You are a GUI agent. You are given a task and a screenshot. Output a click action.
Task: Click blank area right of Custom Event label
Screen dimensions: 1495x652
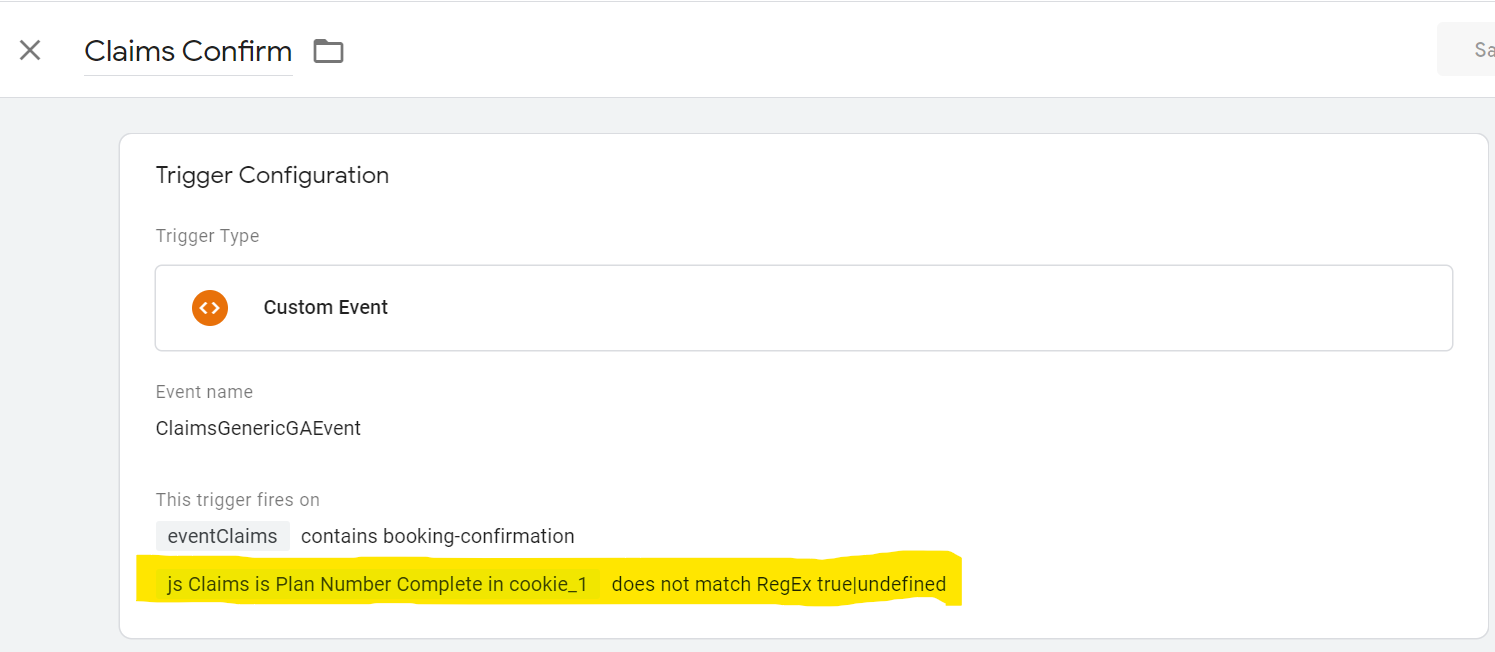(900, 308)
